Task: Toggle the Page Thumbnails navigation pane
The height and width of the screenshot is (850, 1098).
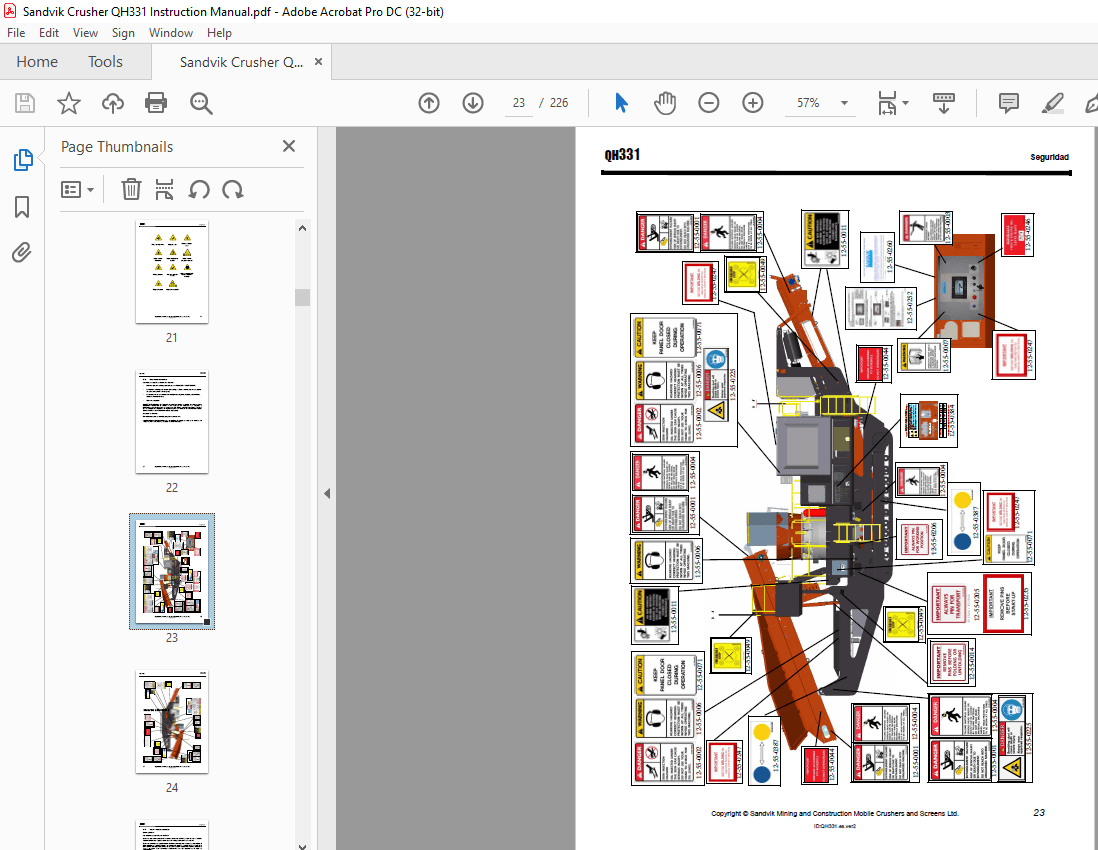Action: (x=21, y=159)
